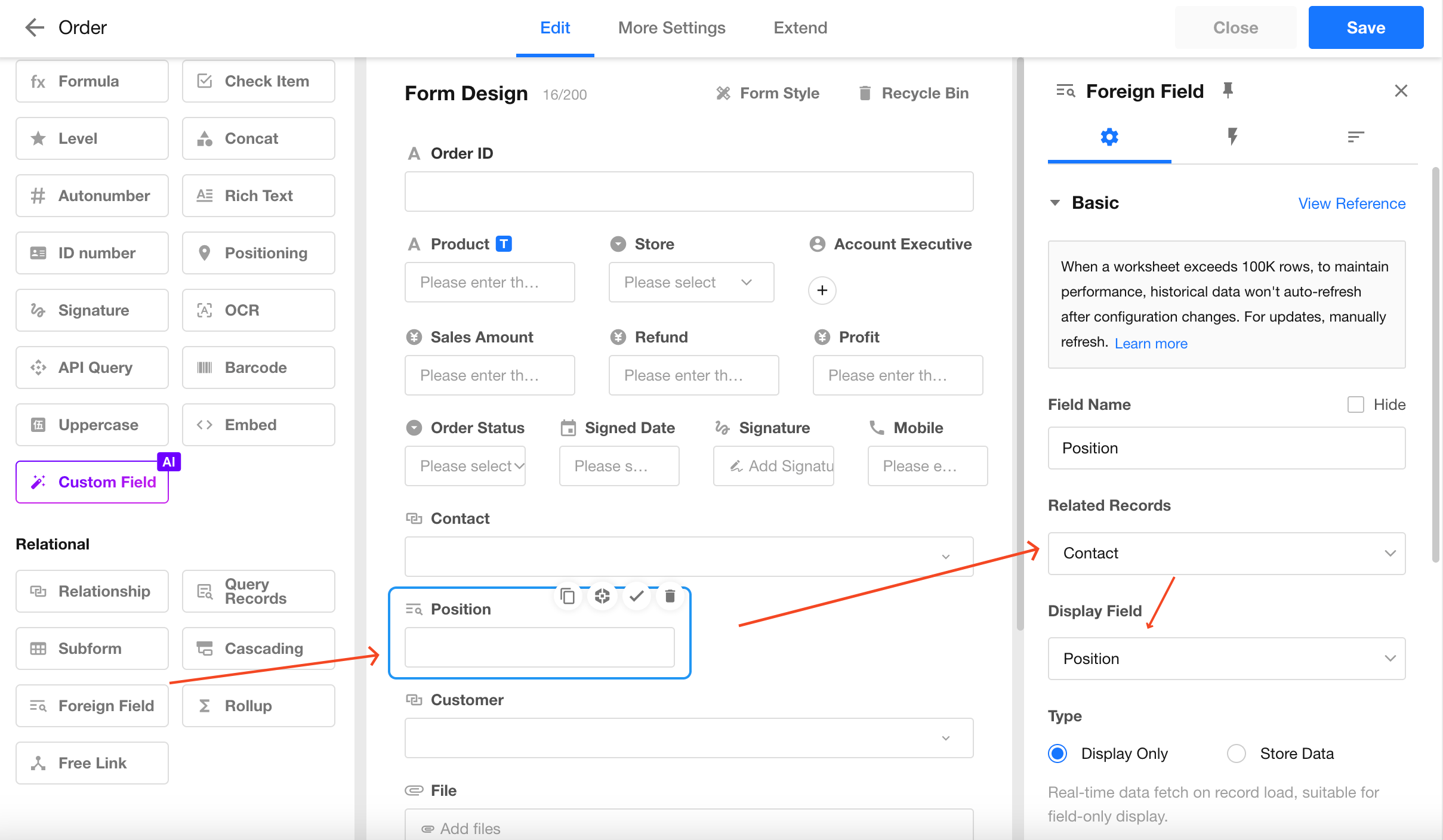Add the Uppercase field type
Viewport: 1443px width, 840px height.
(x=92, y=425)
